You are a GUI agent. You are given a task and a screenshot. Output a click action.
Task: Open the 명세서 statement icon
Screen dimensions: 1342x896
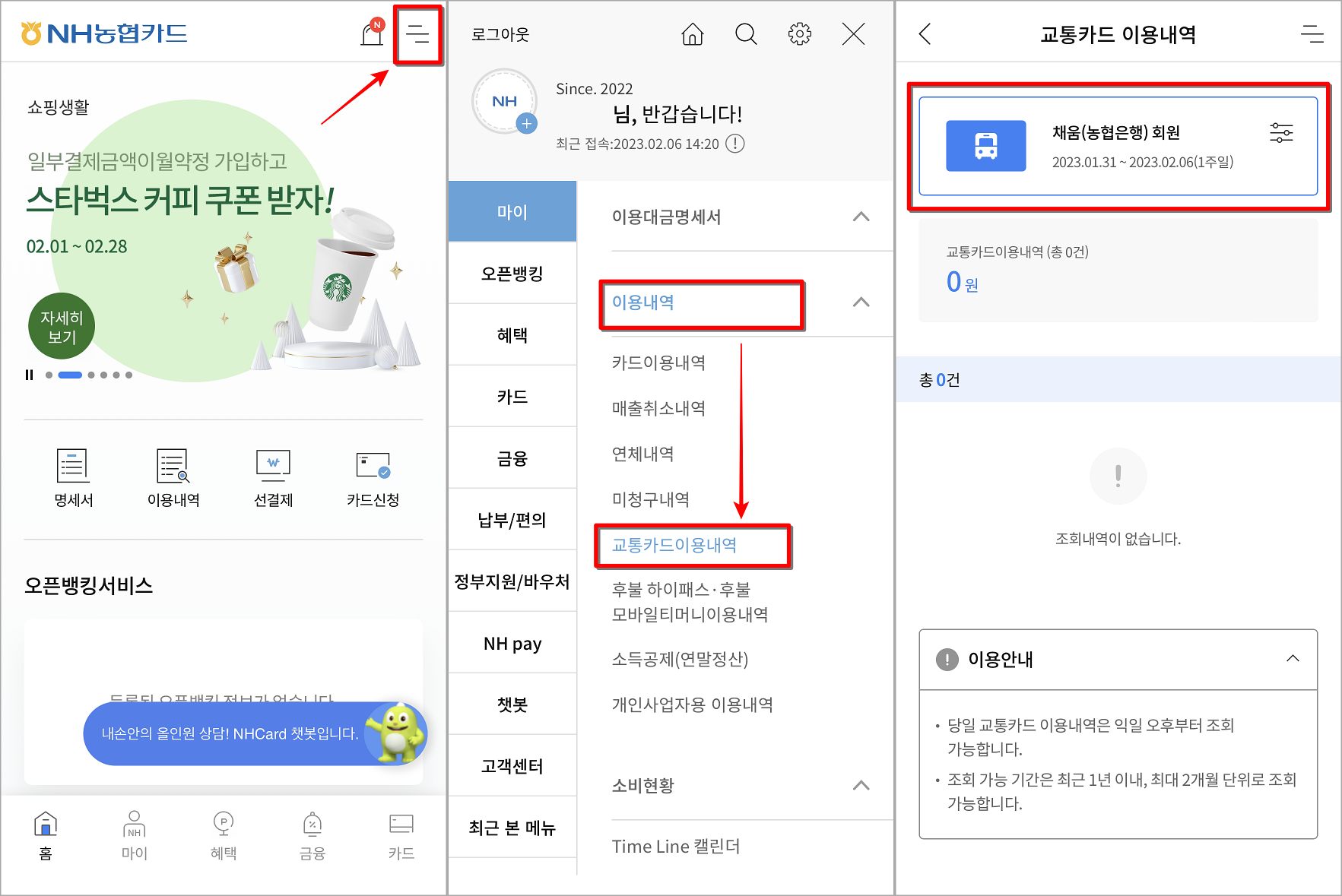pyautogui.click(x=73, y=477)
